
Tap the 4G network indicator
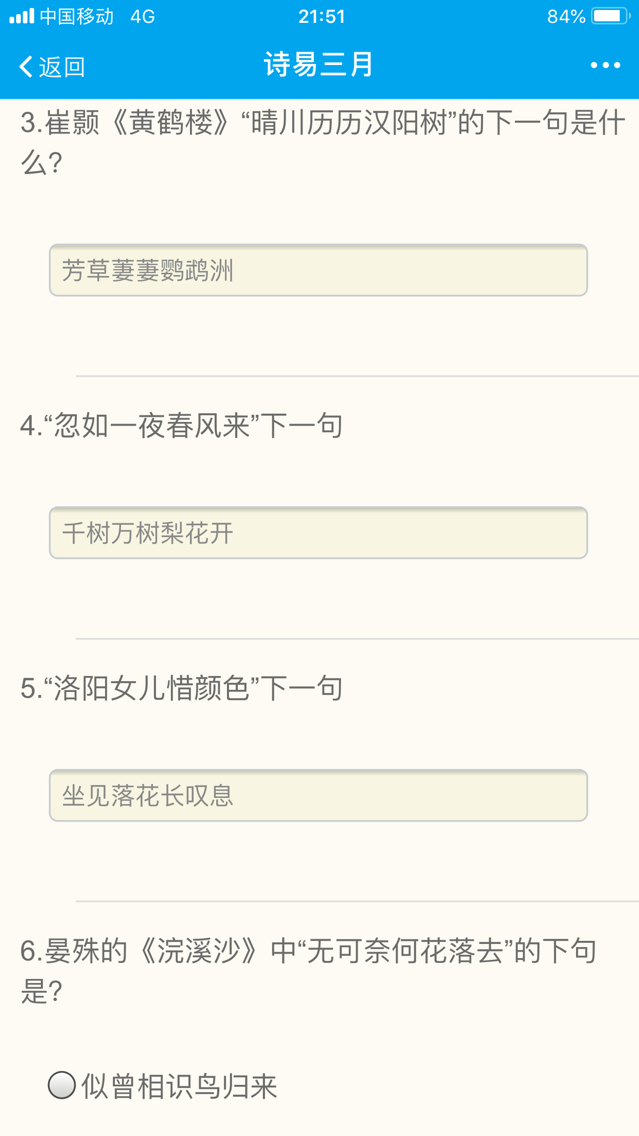tap(143, 16)
